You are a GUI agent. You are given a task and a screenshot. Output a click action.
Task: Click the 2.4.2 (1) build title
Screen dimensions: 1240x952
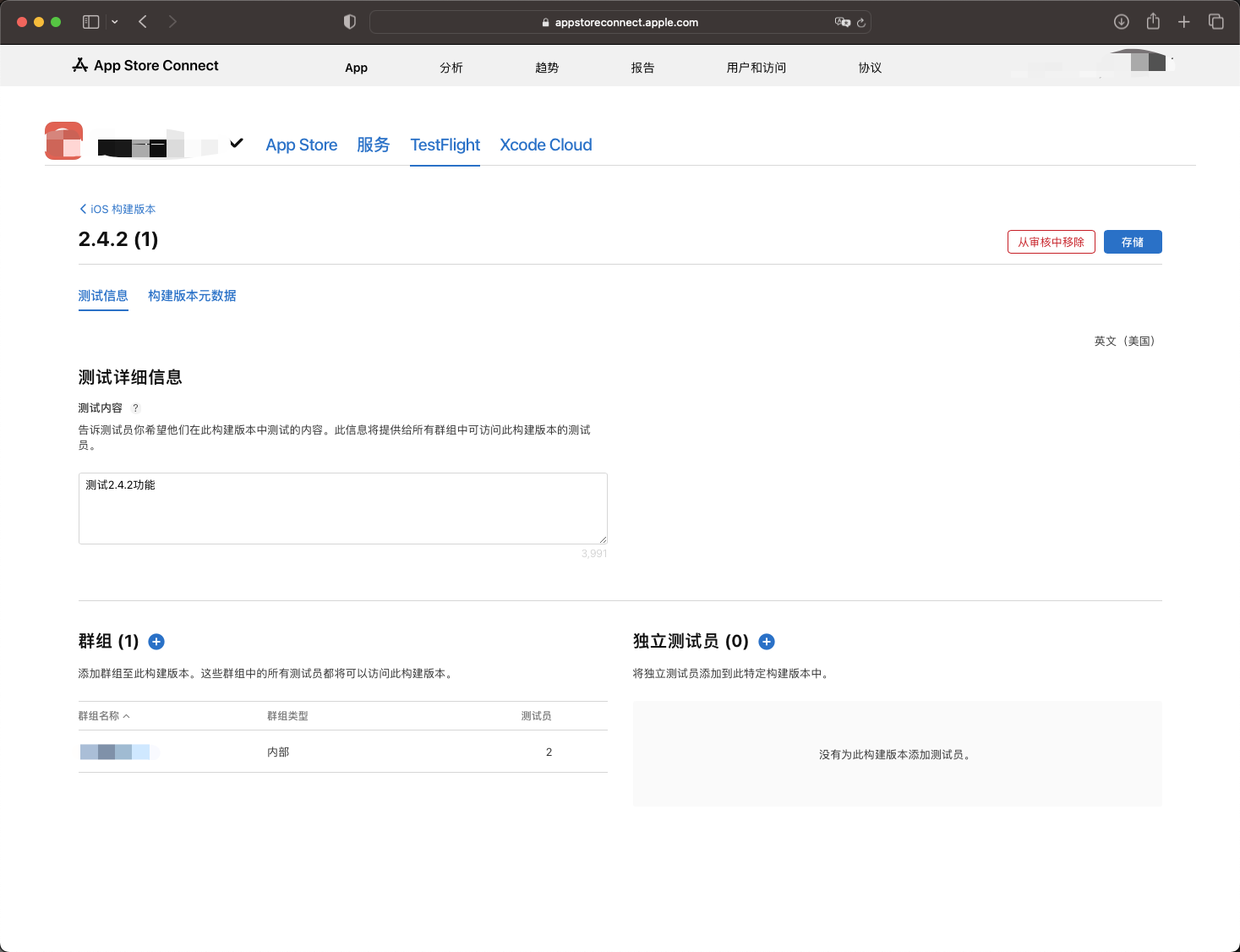pyautogui.click(x=118, y=239)
